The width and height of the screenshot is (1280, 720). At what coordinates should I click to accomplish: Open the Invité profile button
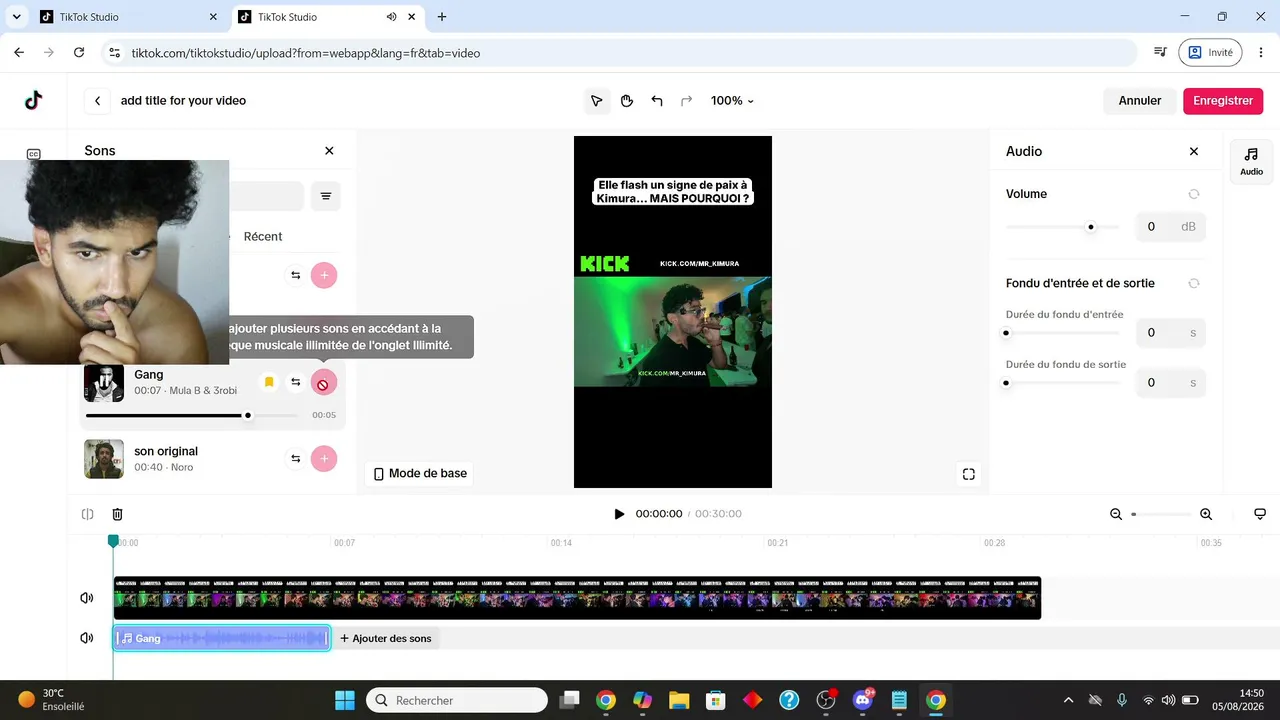(x=1210, y=52)
